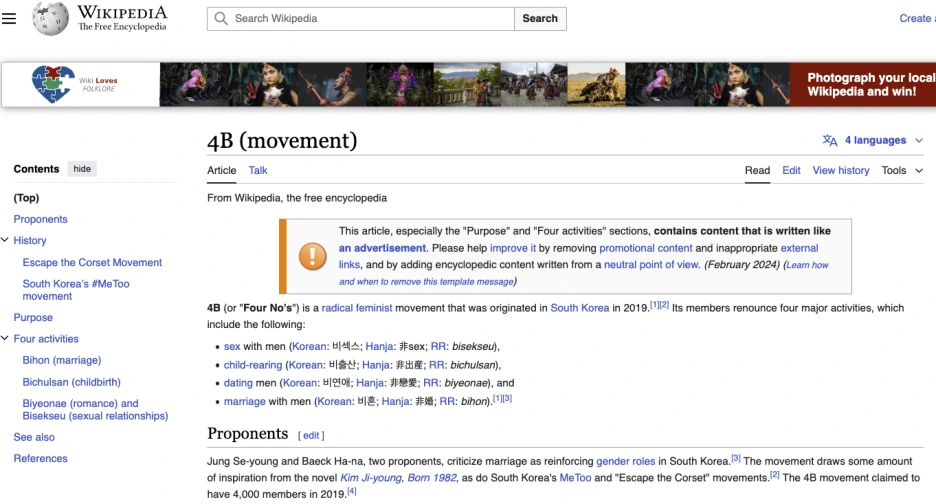Click the Wiki Loves Folklore heart logo
The height and width of the screenshot is (504, 936).
point(53,84)
